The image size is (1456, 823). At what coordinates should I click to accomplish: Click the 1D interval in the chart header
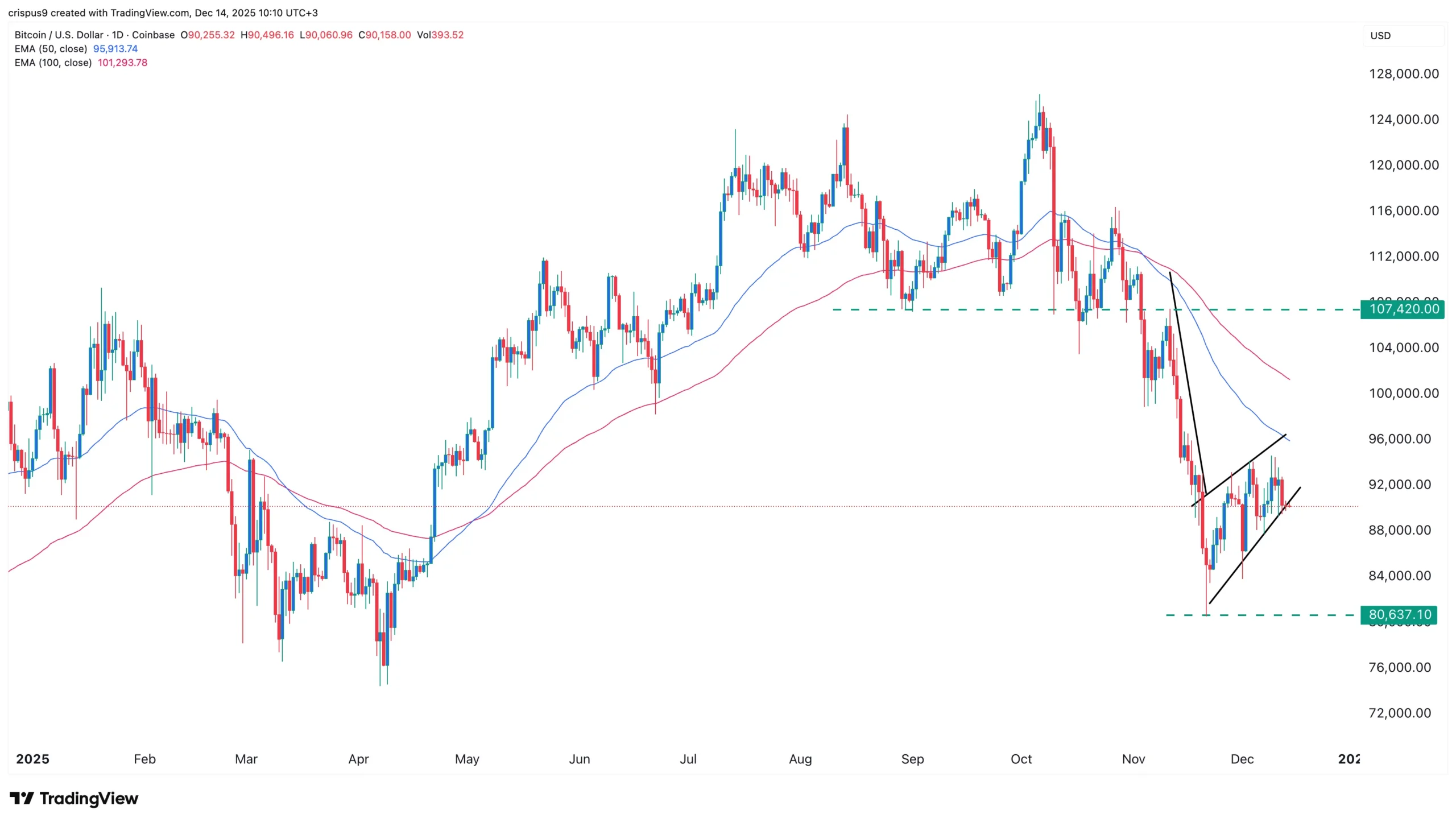pos(118,35)
